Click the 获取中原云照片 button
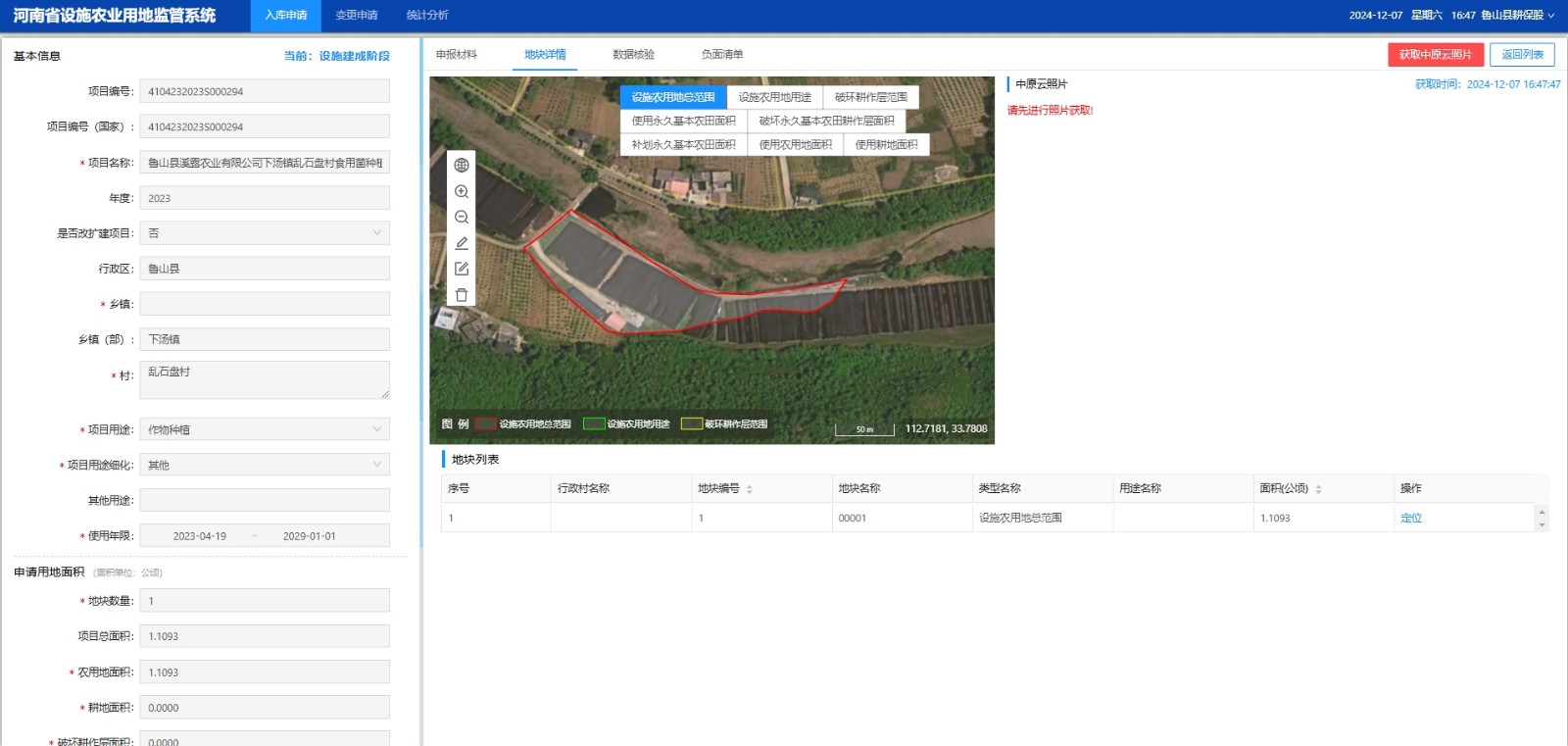Image resolution: width=1568 pixels, height=746 pixels. 1436,55
